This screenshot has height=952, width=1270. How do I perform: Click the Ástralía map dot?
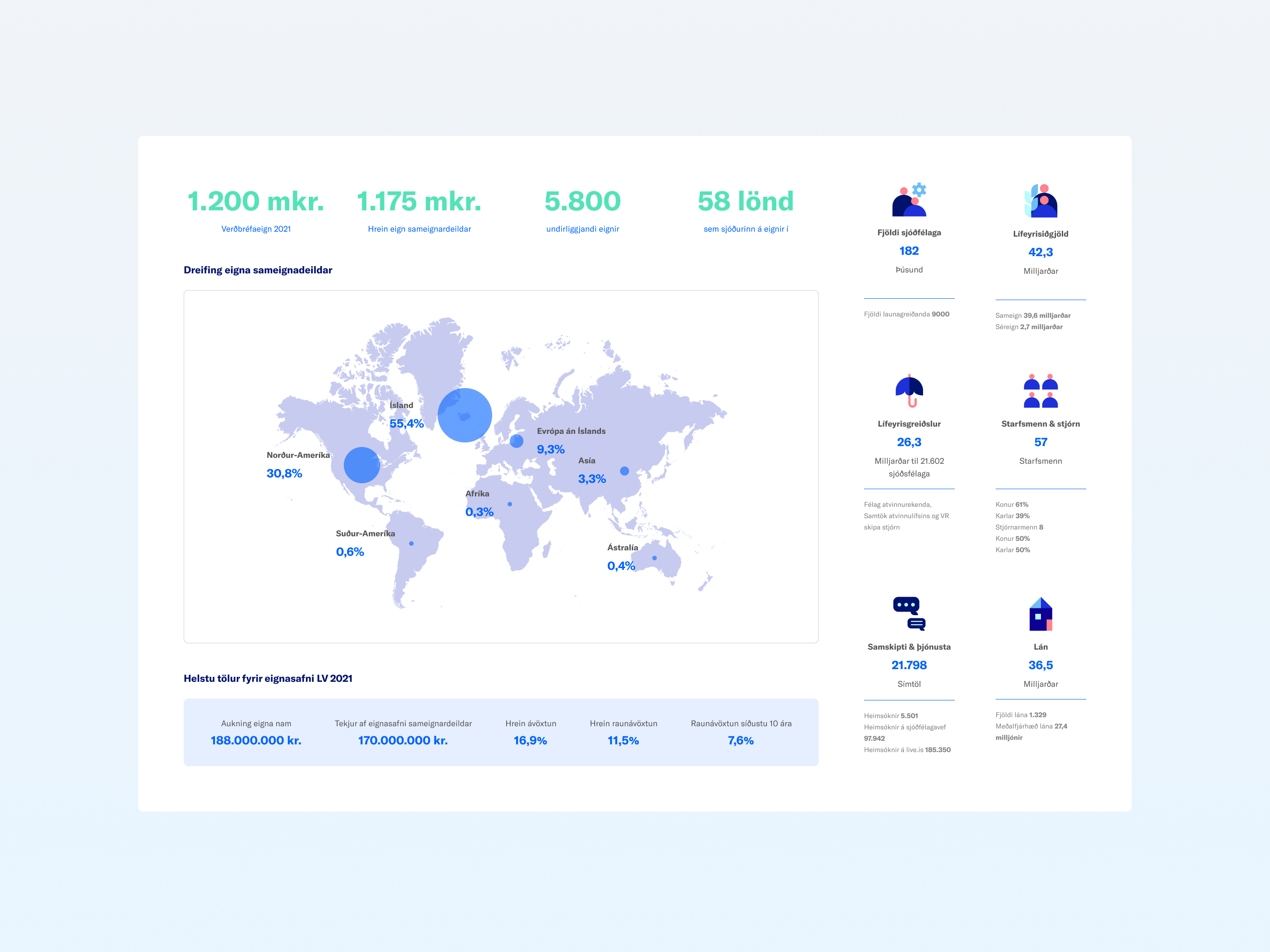pos(655,558)
